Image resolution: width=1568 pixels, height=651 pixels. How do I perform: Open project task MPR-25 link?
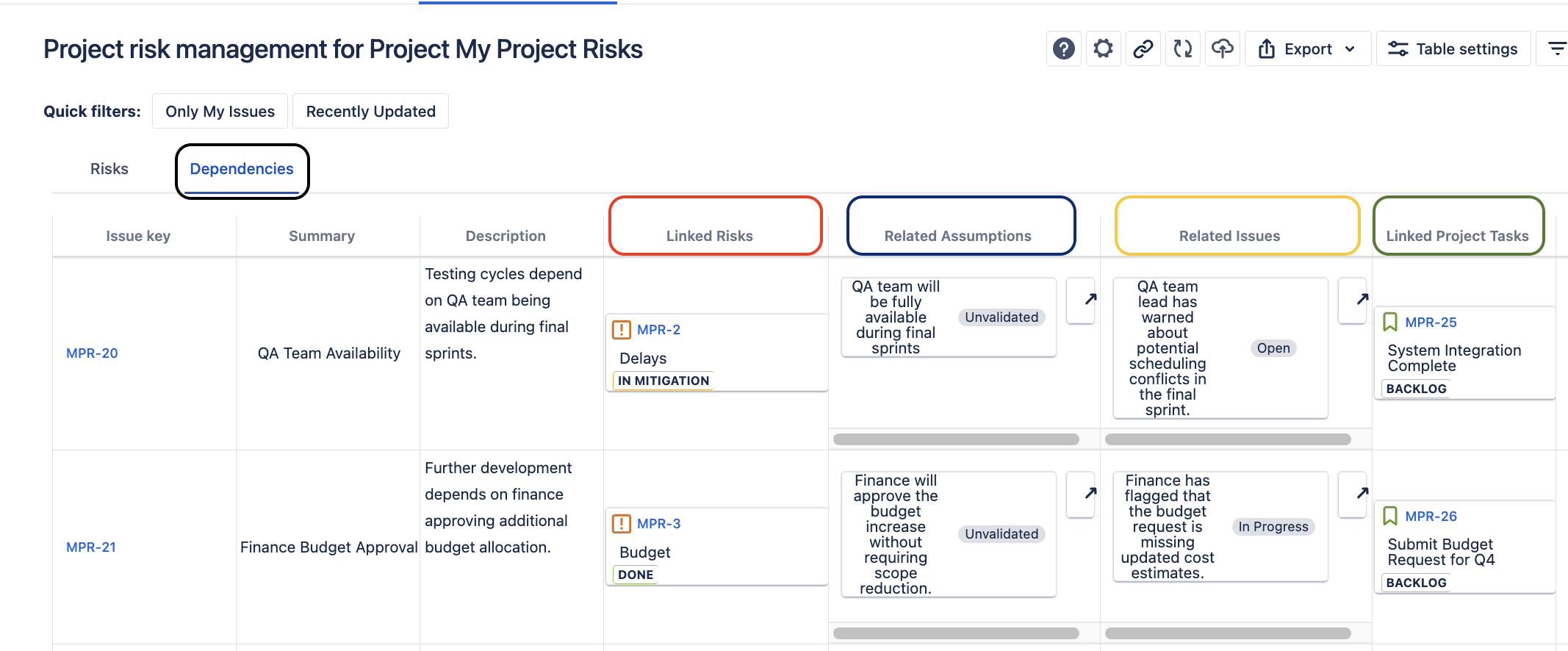coord(1431,323)
